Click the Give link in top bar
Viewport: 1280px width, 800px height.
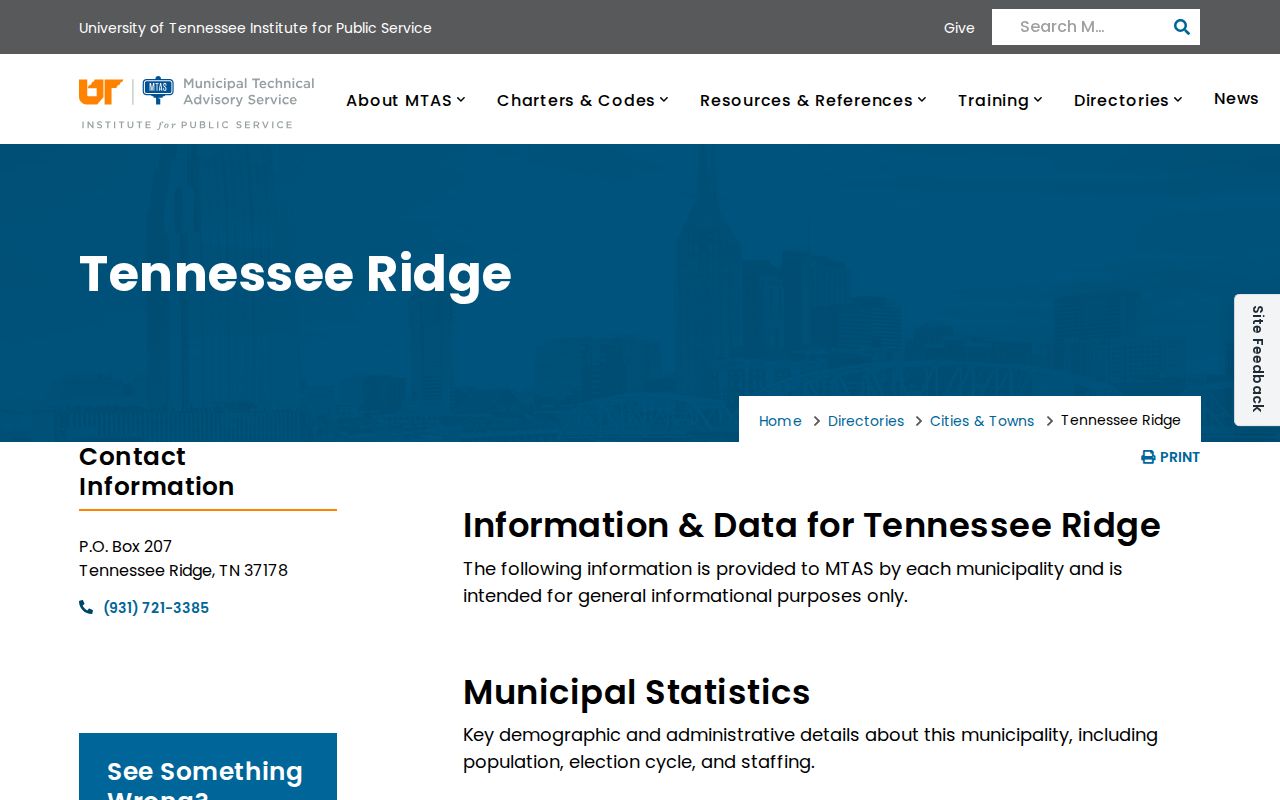coord(959,28)
